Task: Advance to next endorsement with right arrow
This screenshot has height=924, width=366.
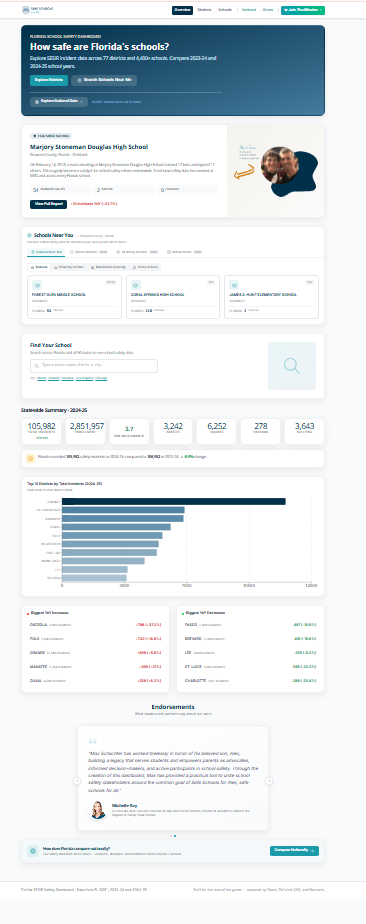Action: pos(269,781)
